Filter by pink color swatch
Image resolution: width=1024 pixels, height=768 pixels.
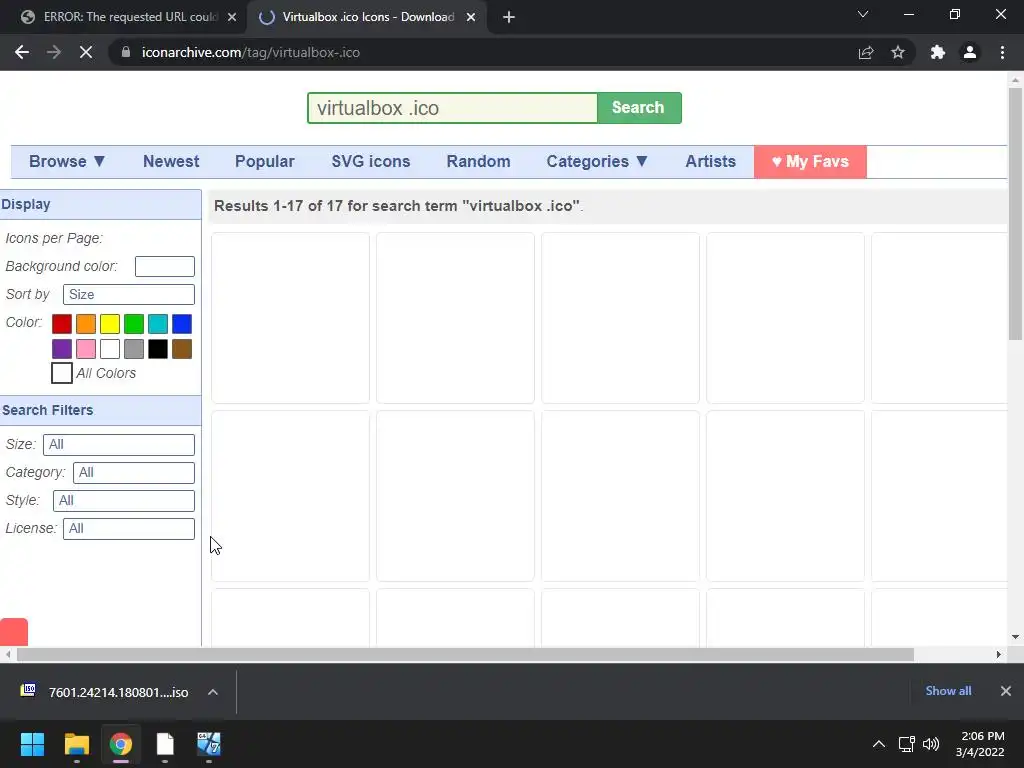(x=86, y=349)
